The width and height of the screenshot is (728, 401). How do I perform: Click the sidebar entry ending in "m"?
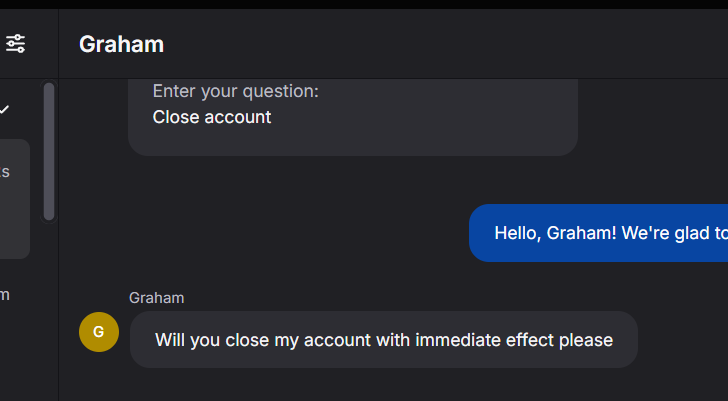5,295
